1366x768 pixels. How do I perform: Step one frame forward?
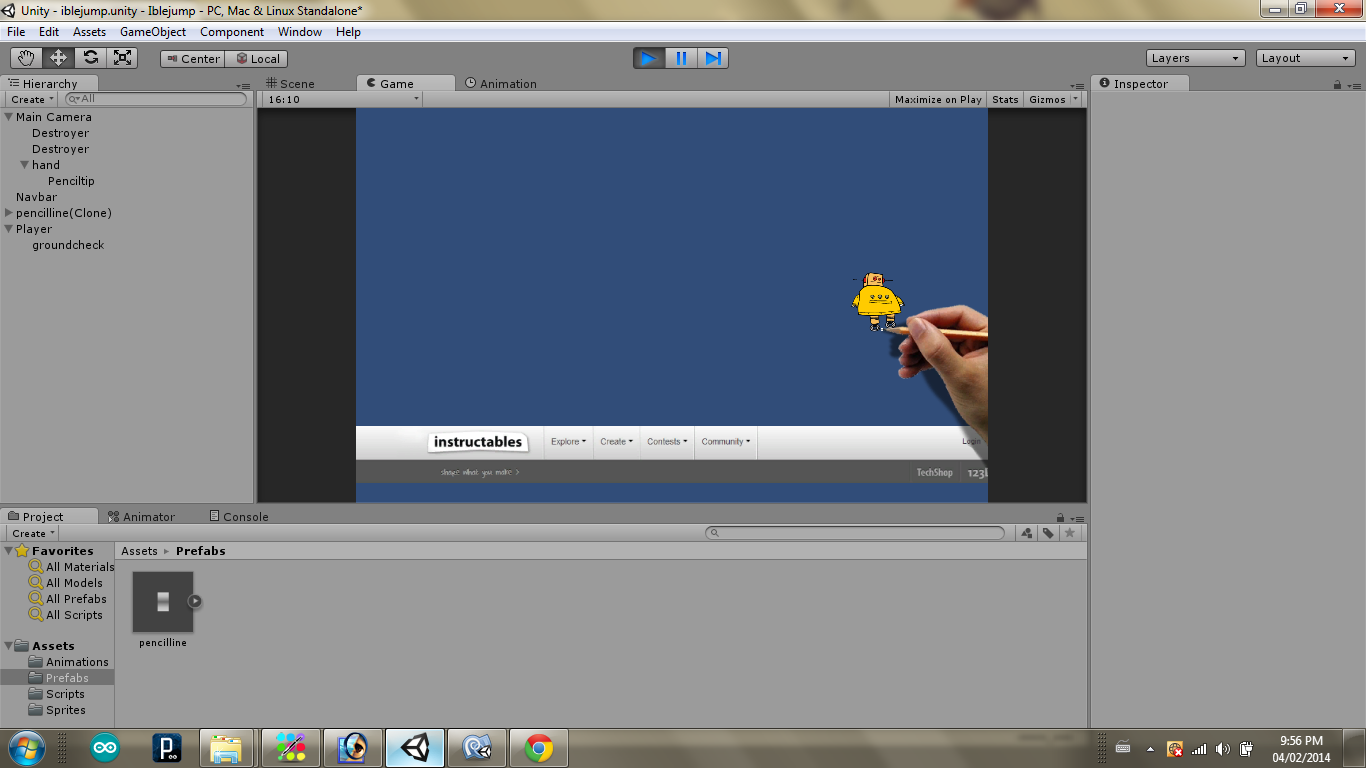713,58
